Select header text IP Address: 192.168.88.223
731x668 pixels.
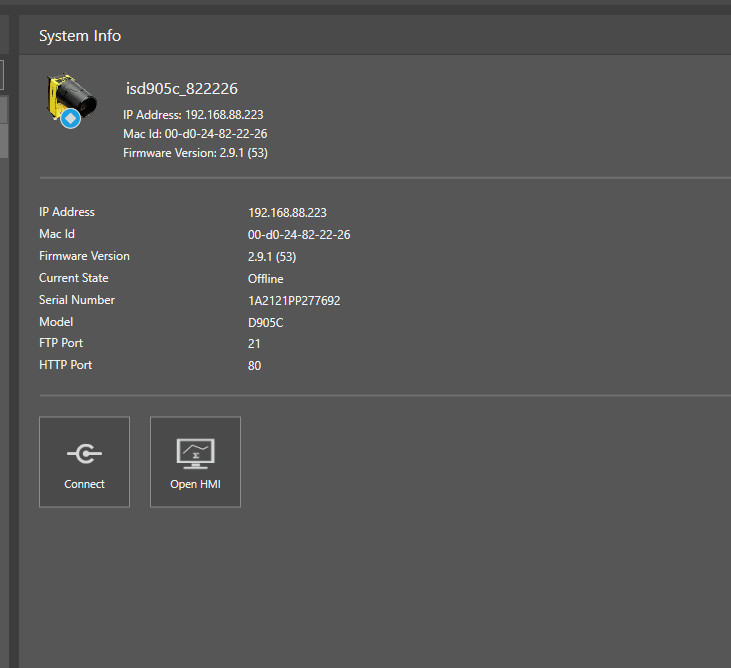(x=193, y=115)
